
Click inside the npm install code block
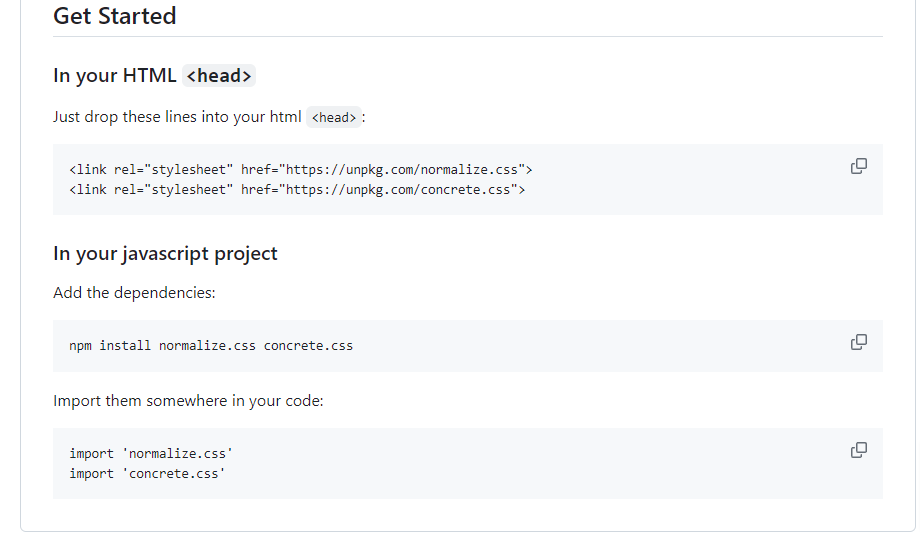211,346
